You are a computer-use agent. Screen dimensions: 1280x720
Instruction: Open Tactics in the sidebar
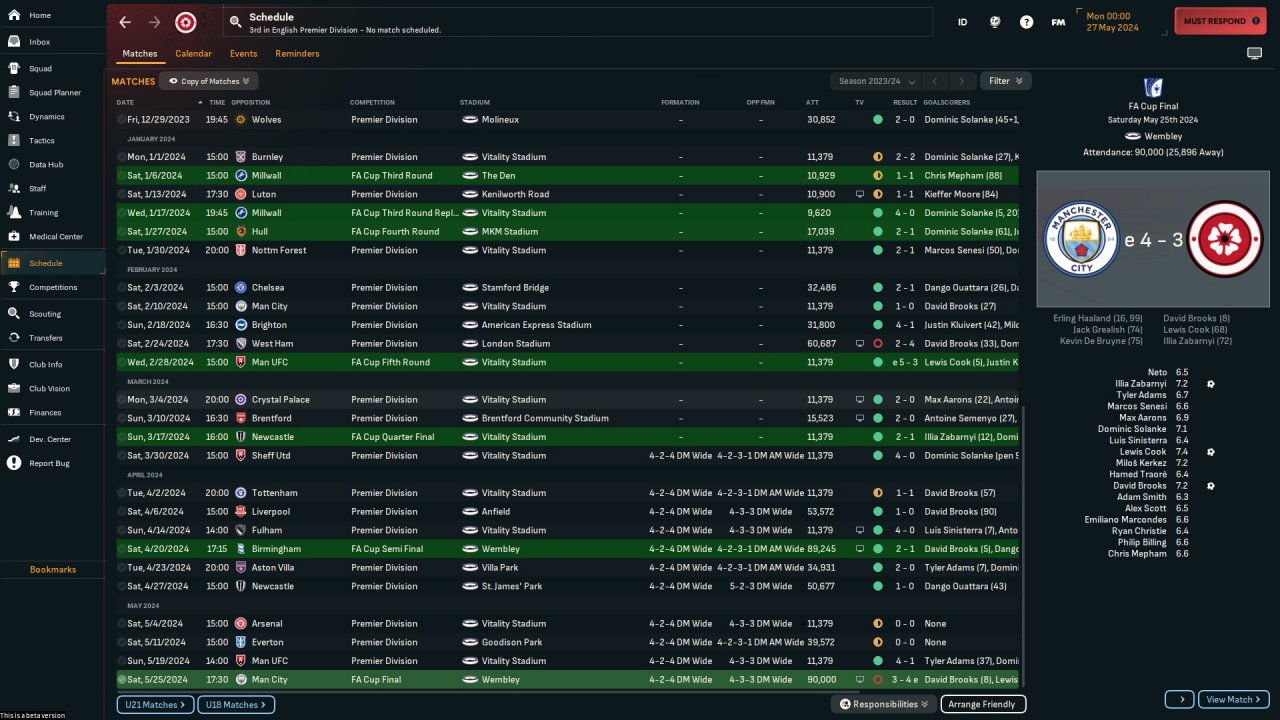point(53,140)
